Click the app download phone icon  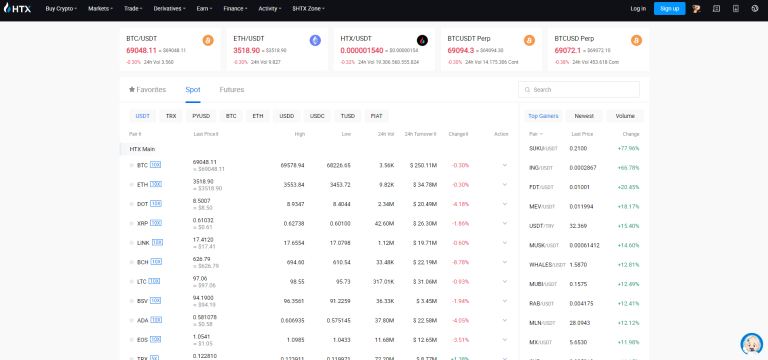click(735, 8)
